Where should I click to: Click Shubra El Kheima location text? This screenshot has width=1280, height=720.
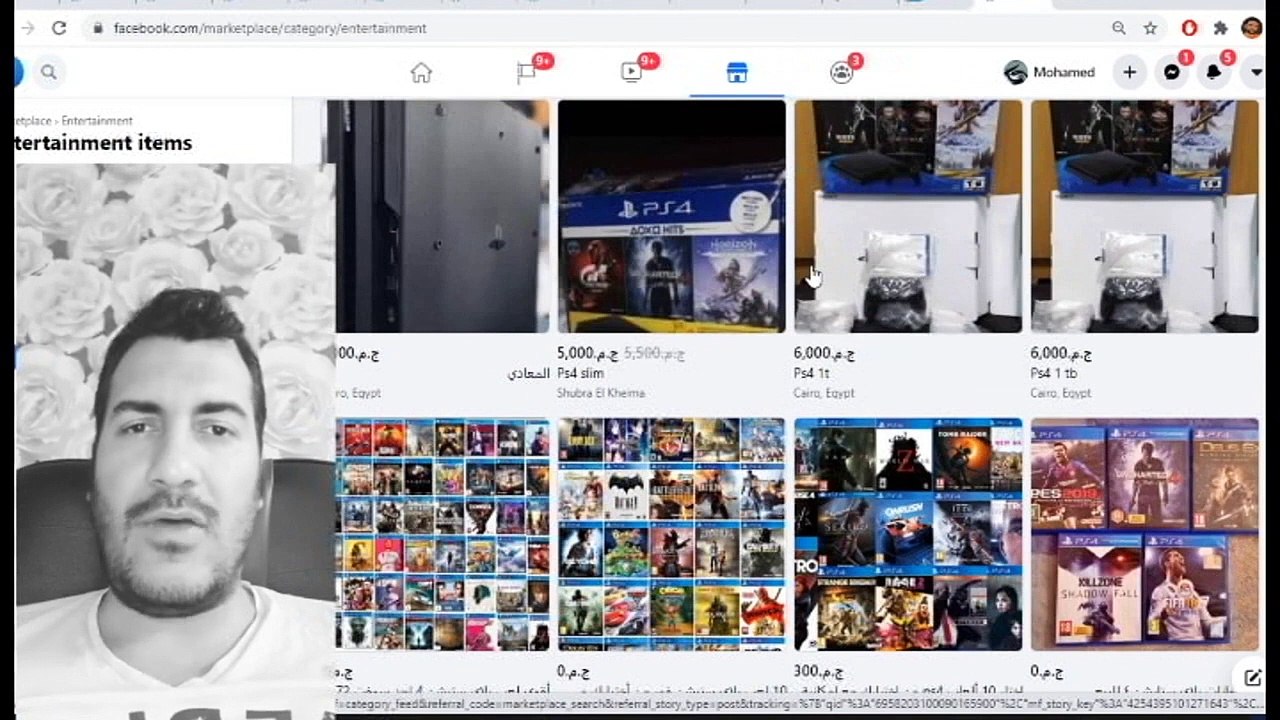point(601,393)
